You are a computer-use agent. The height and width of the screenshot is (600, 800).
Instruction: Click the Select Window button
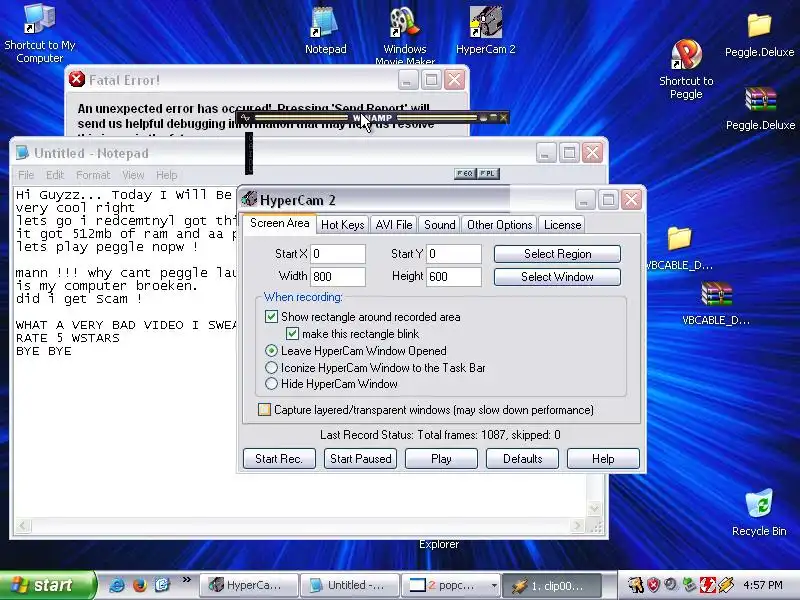pyautogui.click(x=557, y=277)
